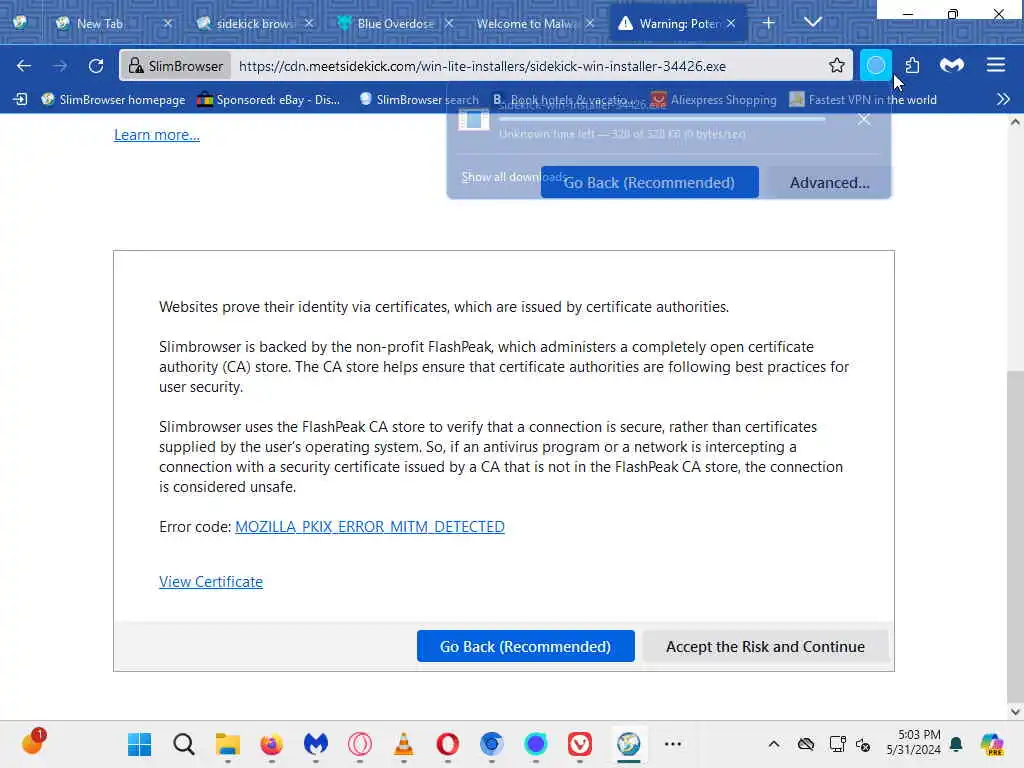Click the page's vertical scrollbar thumb

point(1015,536)
